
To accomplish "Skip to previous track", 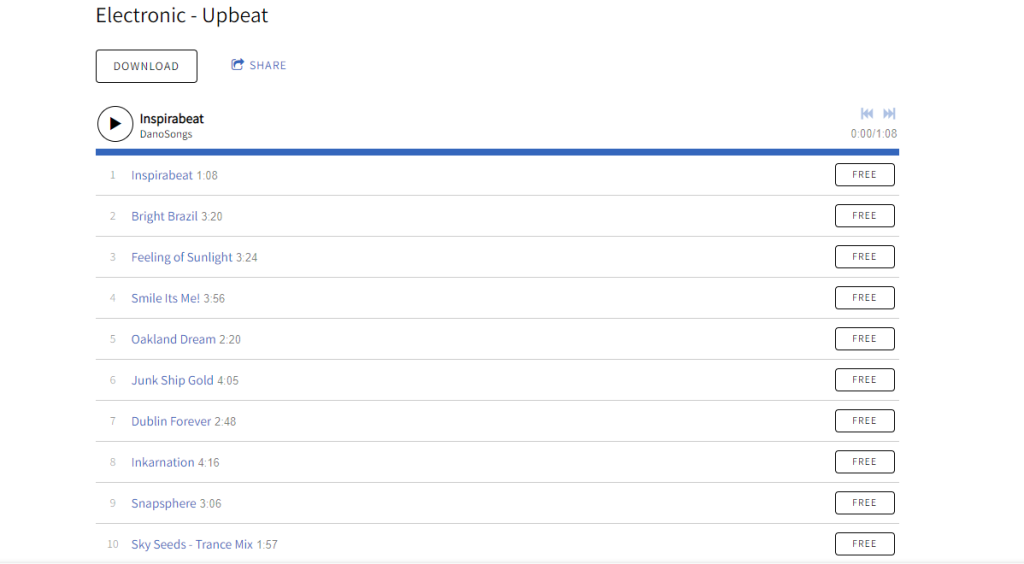I will tap(867, 114).
